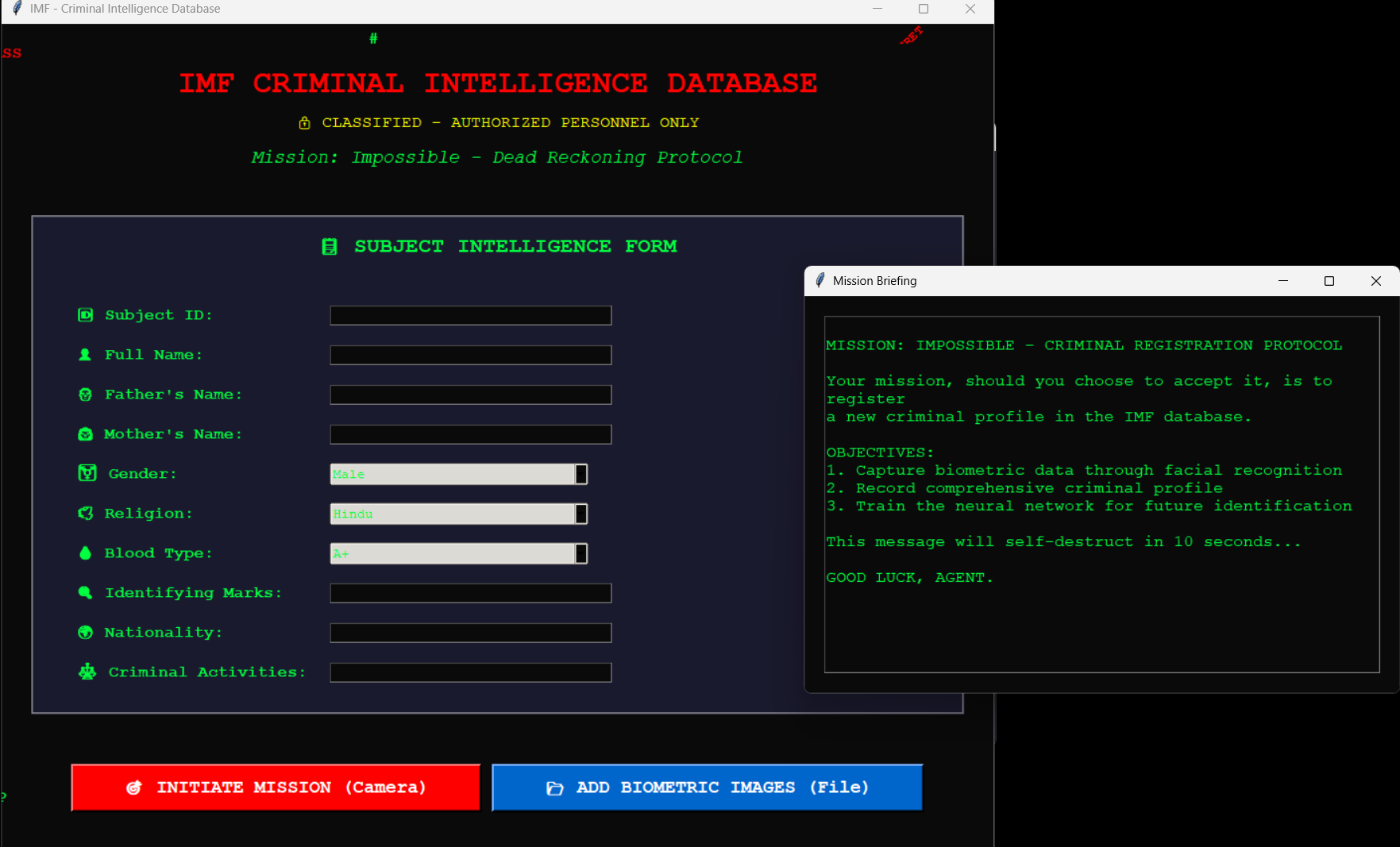
Task: Click objective 2 Record comprehensive criminal profile
Action: click(1024, 488)
